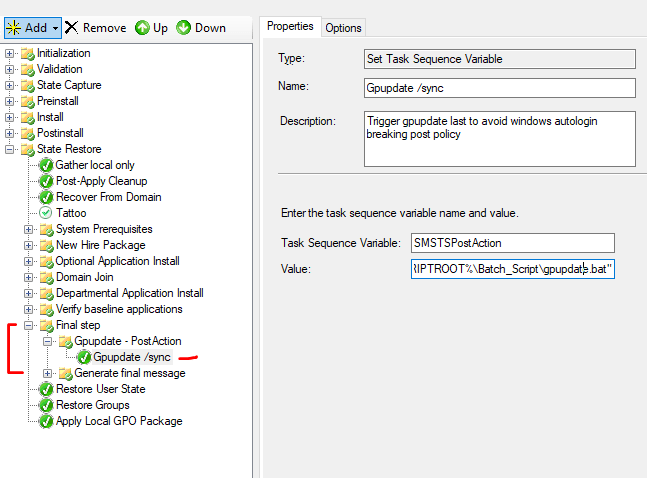Expand the Generate final message group

point(48,373)
